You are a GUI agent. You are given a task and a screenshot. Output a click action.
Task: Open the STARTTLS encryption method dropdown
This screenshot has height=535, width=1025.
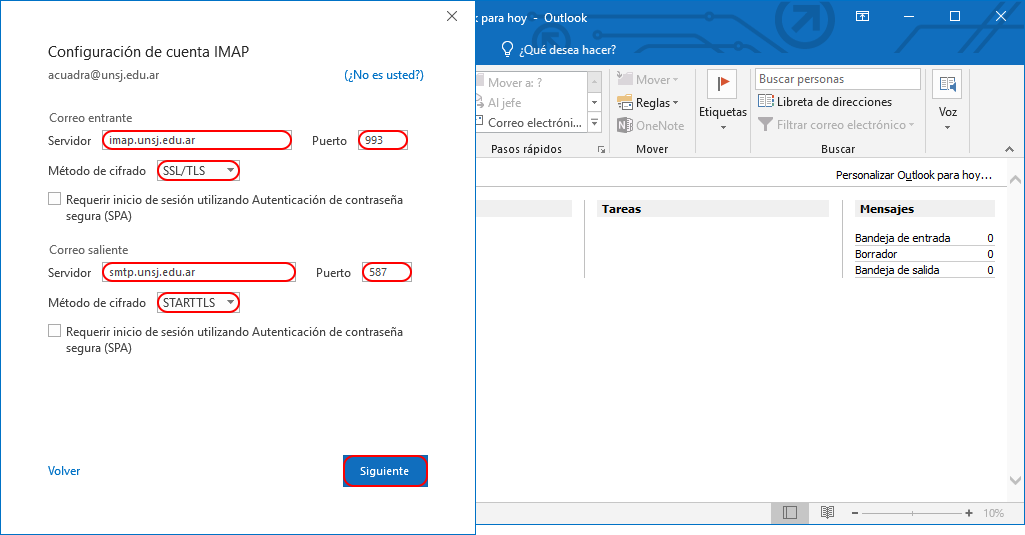point(198,303)
